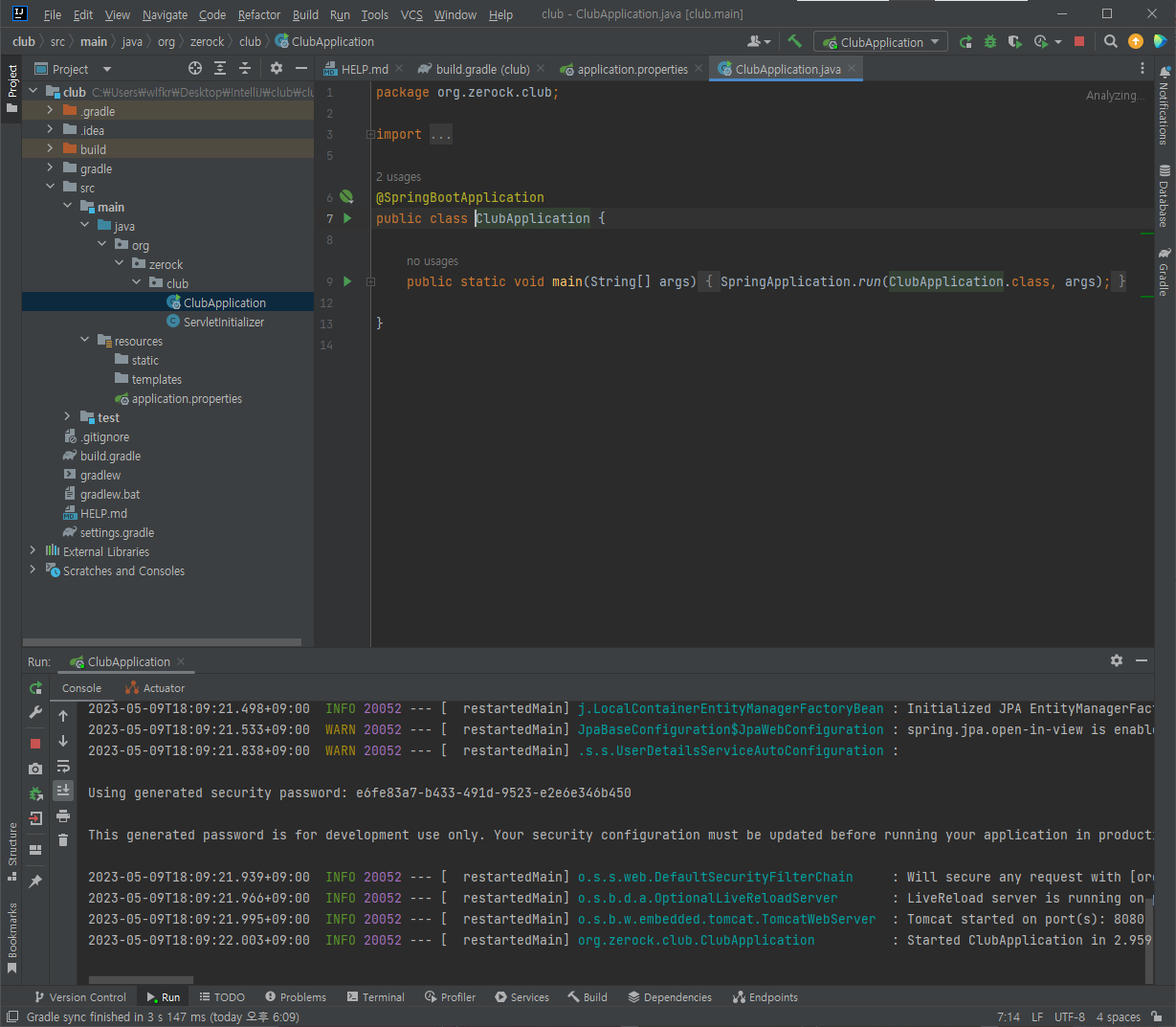Stop the app from the main toolbar
Viewport: 1176px width, 1027px height.
click(1079, 41)
